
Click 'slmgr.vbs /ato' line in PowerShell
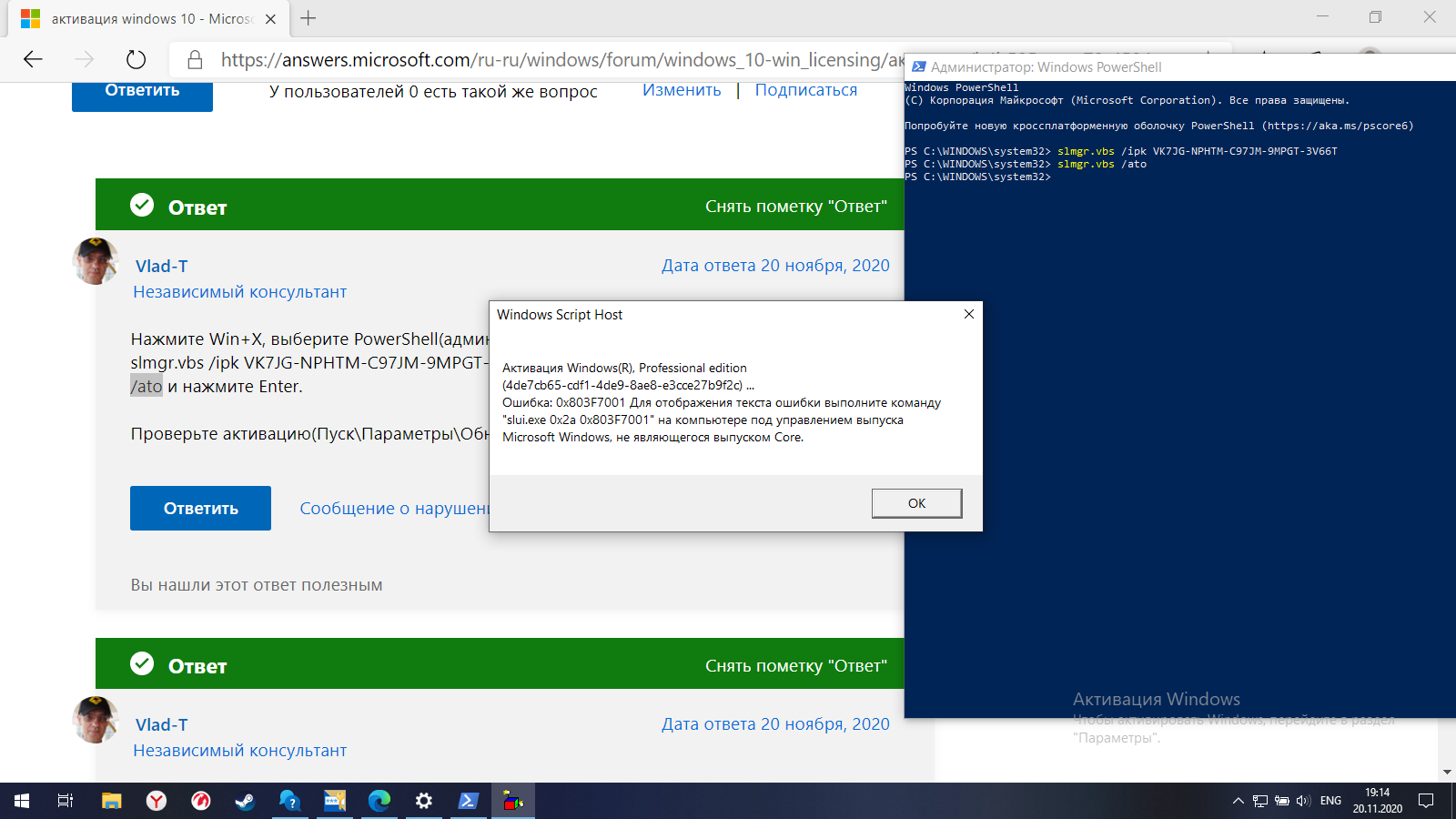coord(1026,164)
